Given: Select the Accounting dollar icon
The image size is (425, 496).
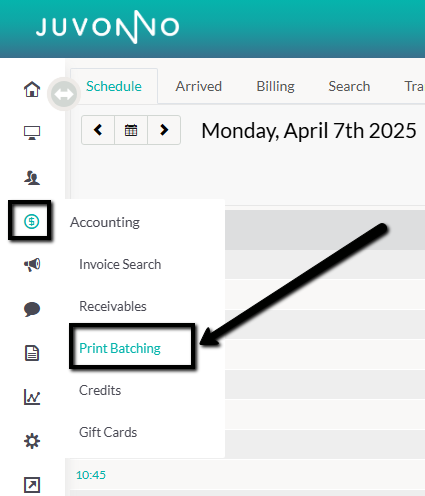Looking at the screenshot, I should (x=32, y=221).
